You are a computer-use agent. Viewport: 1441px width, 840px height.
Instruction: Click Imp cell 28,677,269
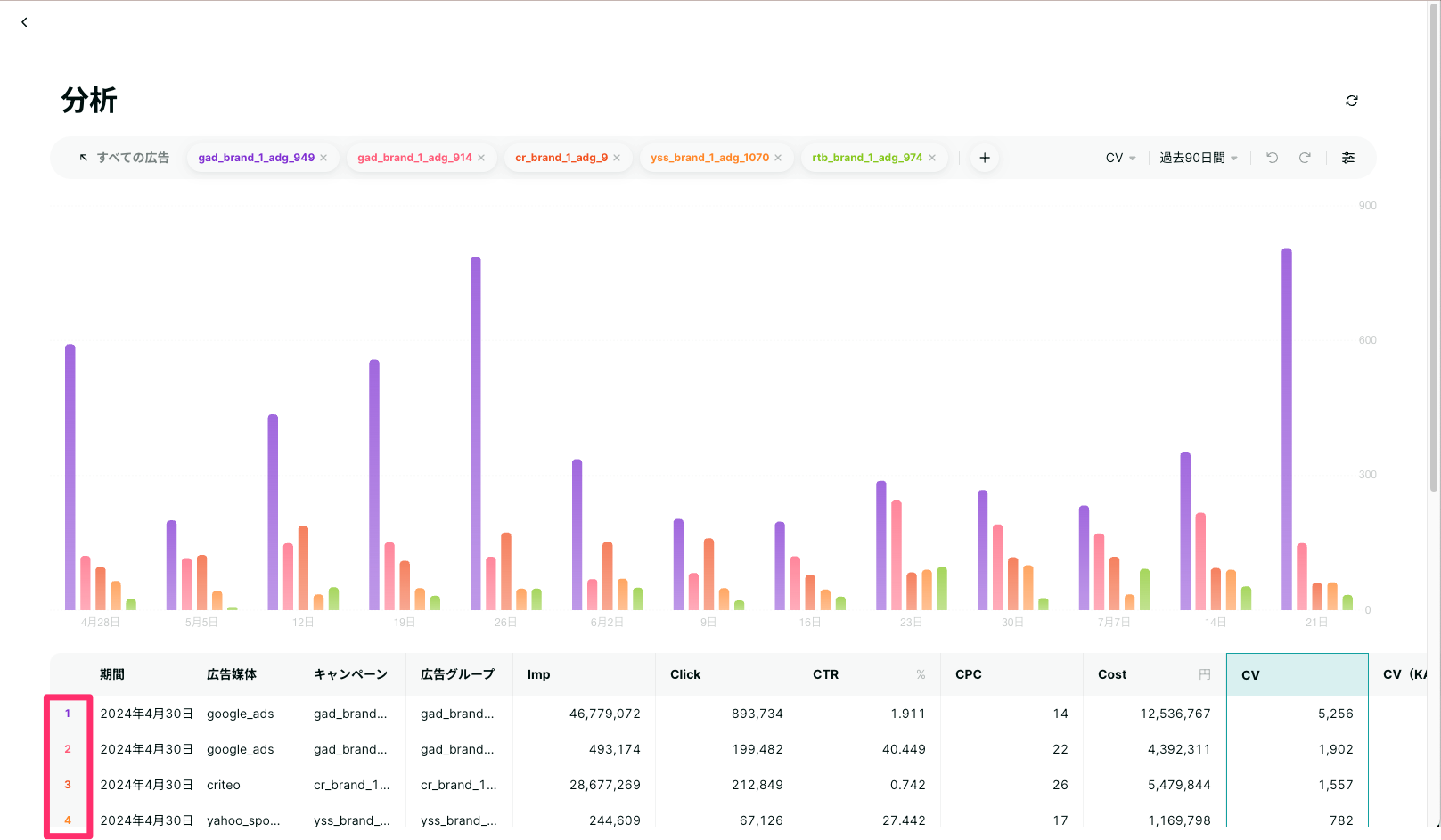click(605, 785)
